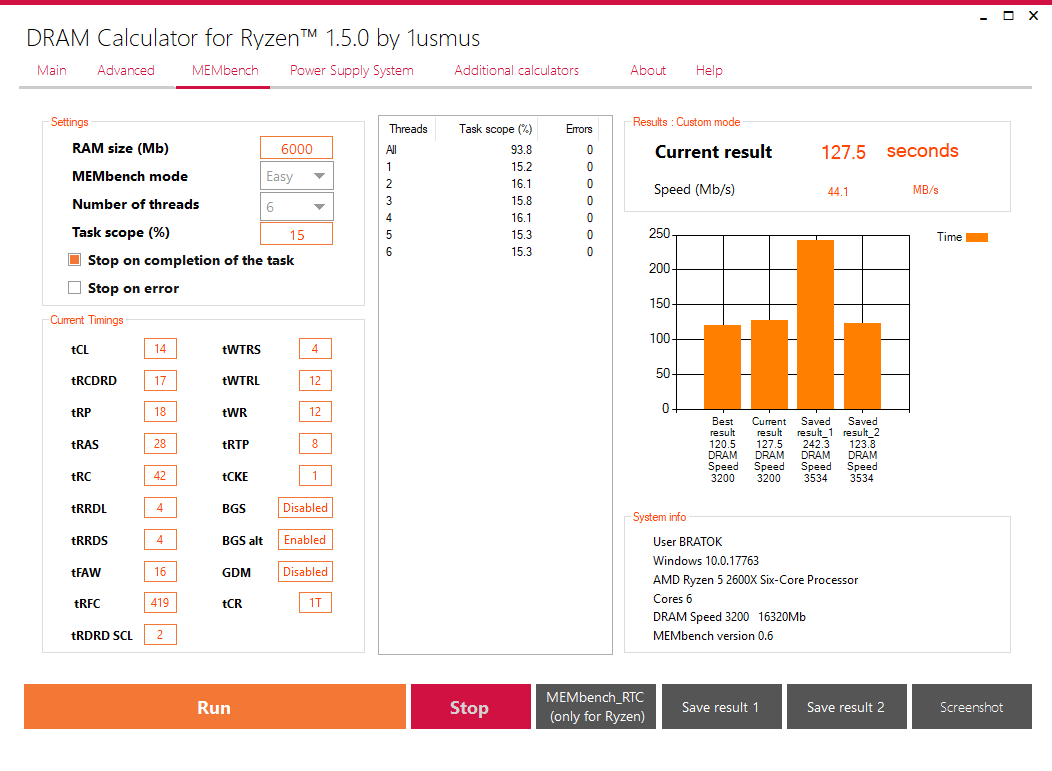The height and width of the screenshot is (771, 1052).
Task: Click the tRFC value 419
Action: (160, 603)
